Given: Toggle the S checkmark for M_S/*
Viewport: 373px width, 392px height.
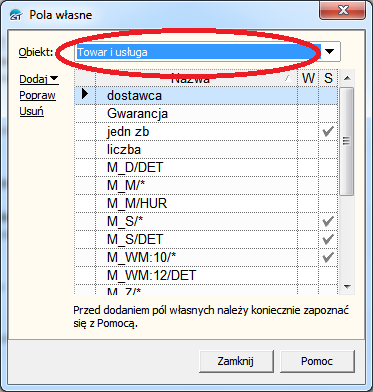Looking at the screenshot, I should pos(328,222).
